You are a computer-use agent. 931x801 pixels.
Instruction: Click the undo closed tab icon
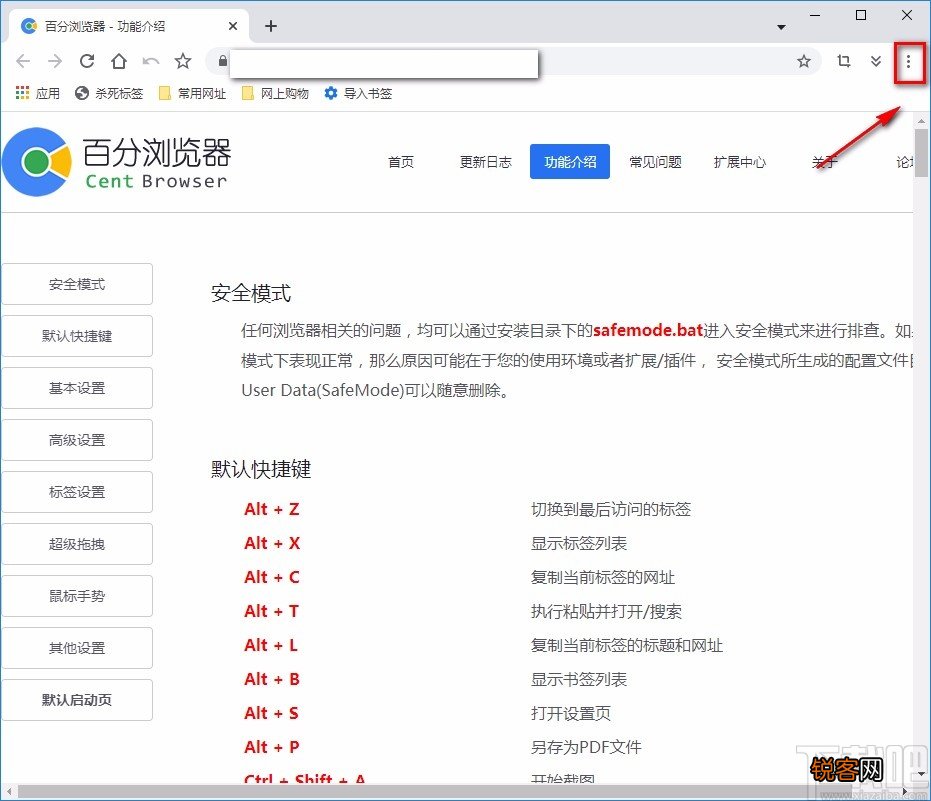151,61
